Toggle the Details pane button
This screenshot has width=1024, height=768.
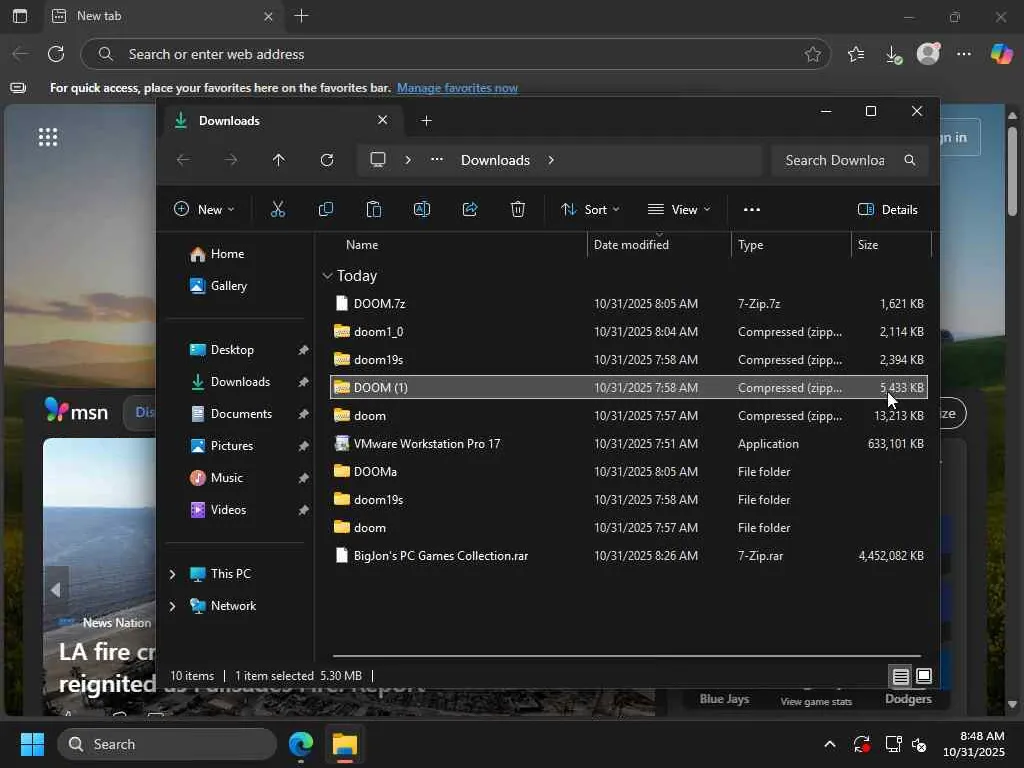pyautogui.click(x=888, y=209)
